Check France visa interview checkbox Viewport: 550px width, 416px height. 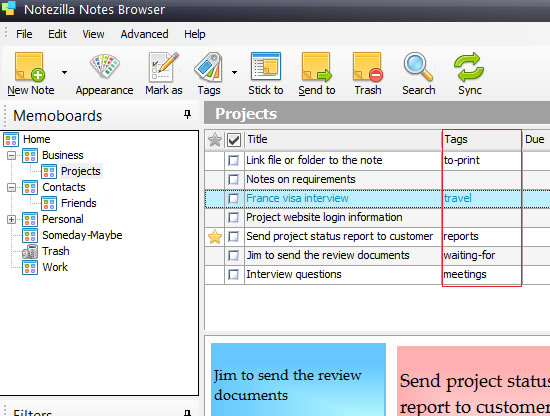[233, 199]
